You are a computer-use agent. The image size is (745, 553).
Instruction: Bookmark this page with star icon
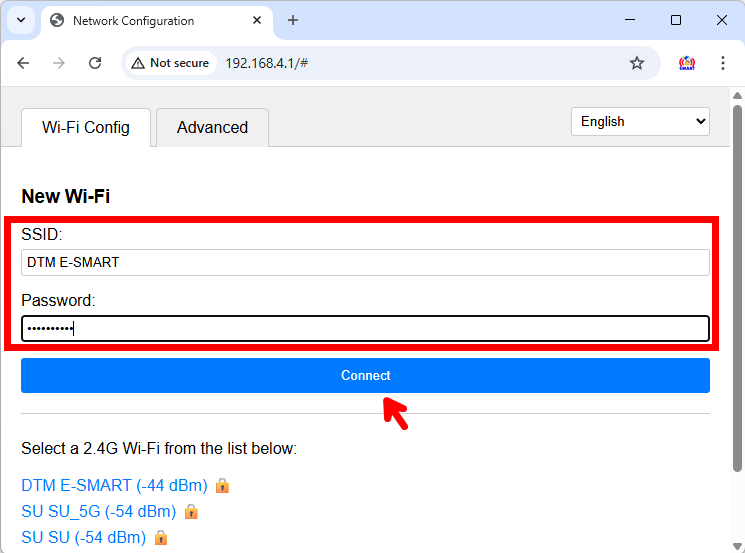tap(637, 63)
